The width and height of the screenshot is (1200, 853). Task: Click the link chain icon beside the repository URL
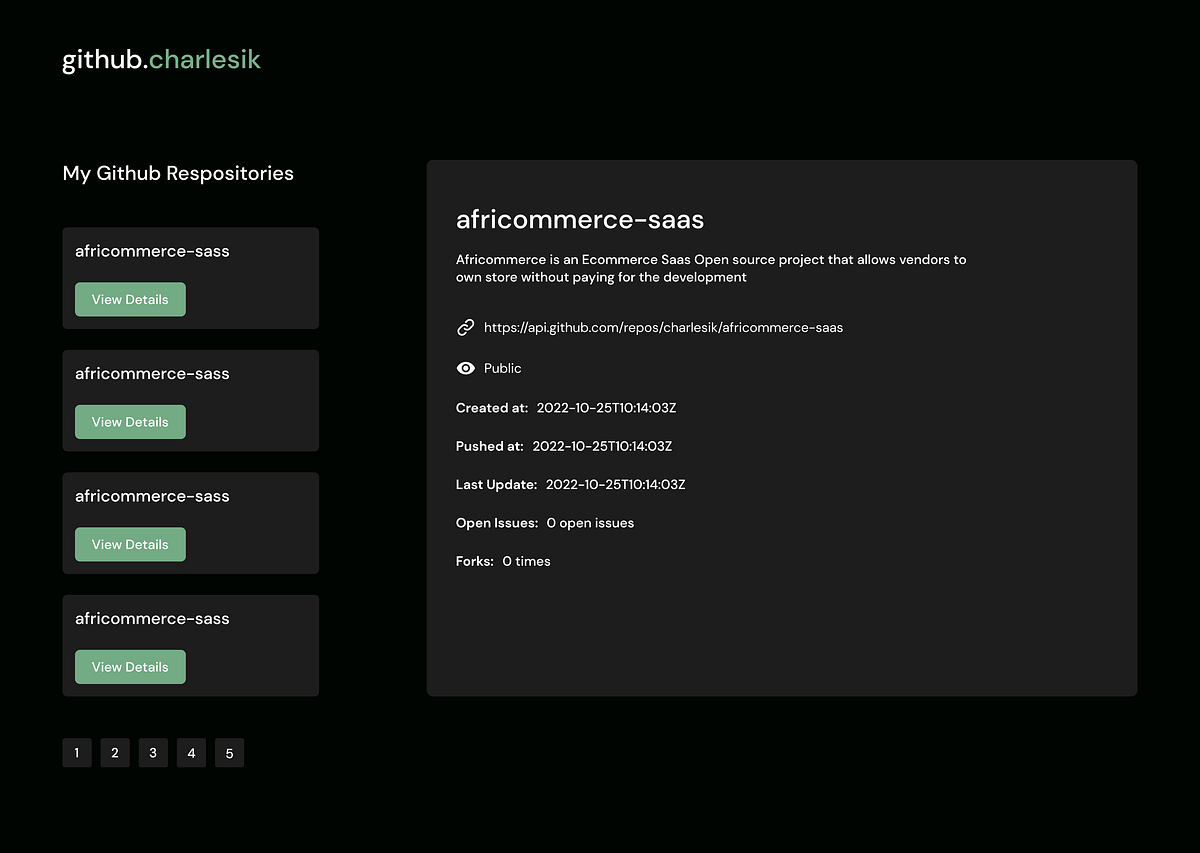(x=465, y=327)
